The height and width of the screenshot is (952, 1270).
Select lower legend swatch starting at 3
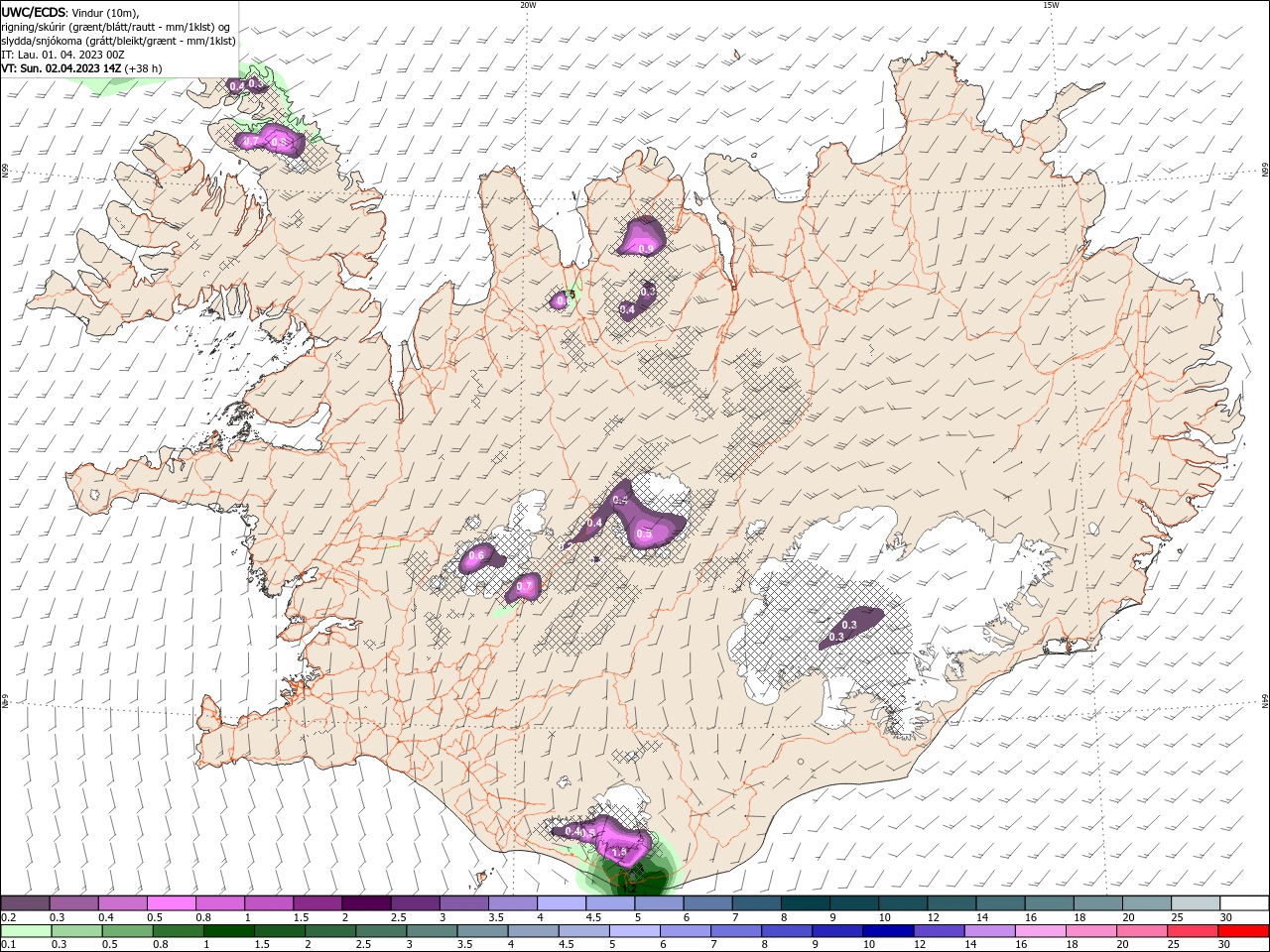tap(433, 931)
